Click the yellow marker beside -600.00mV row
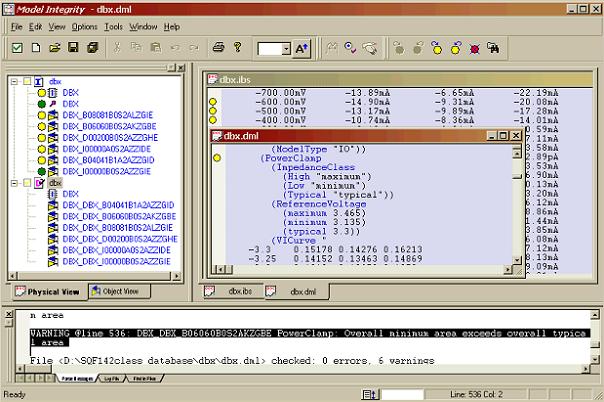 pos(213,102)
